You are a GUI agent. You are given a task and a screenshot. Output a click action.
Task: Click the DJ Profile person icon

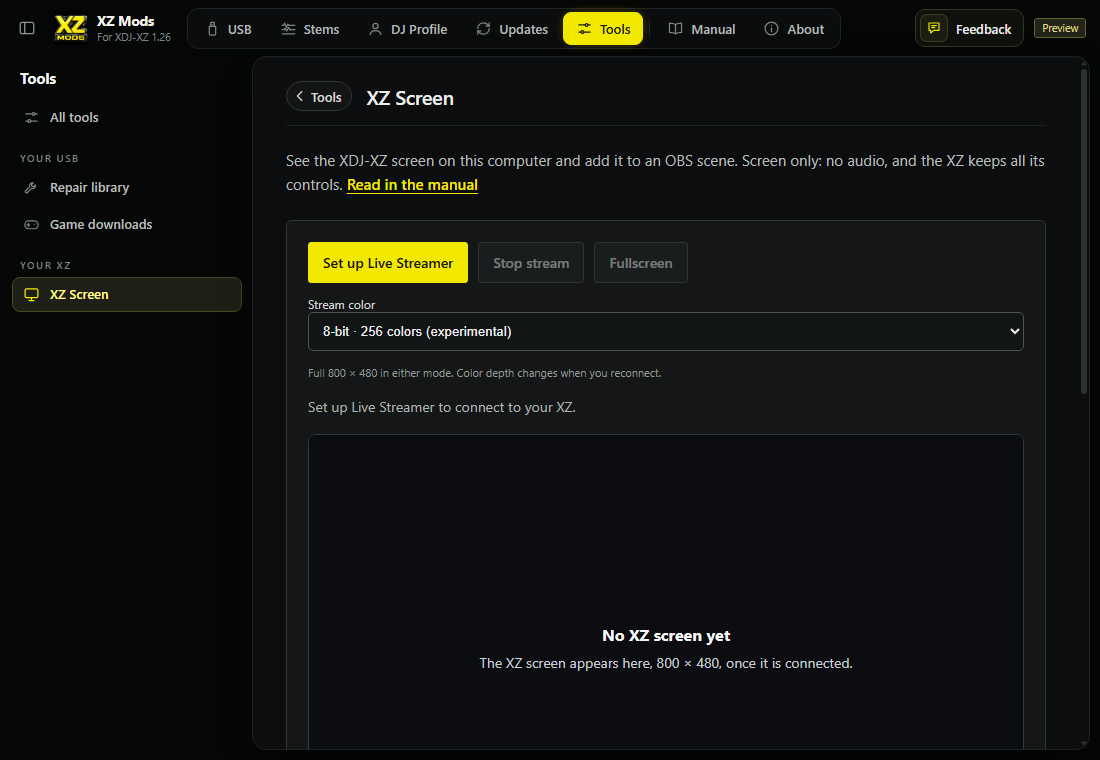pos(375,29)
